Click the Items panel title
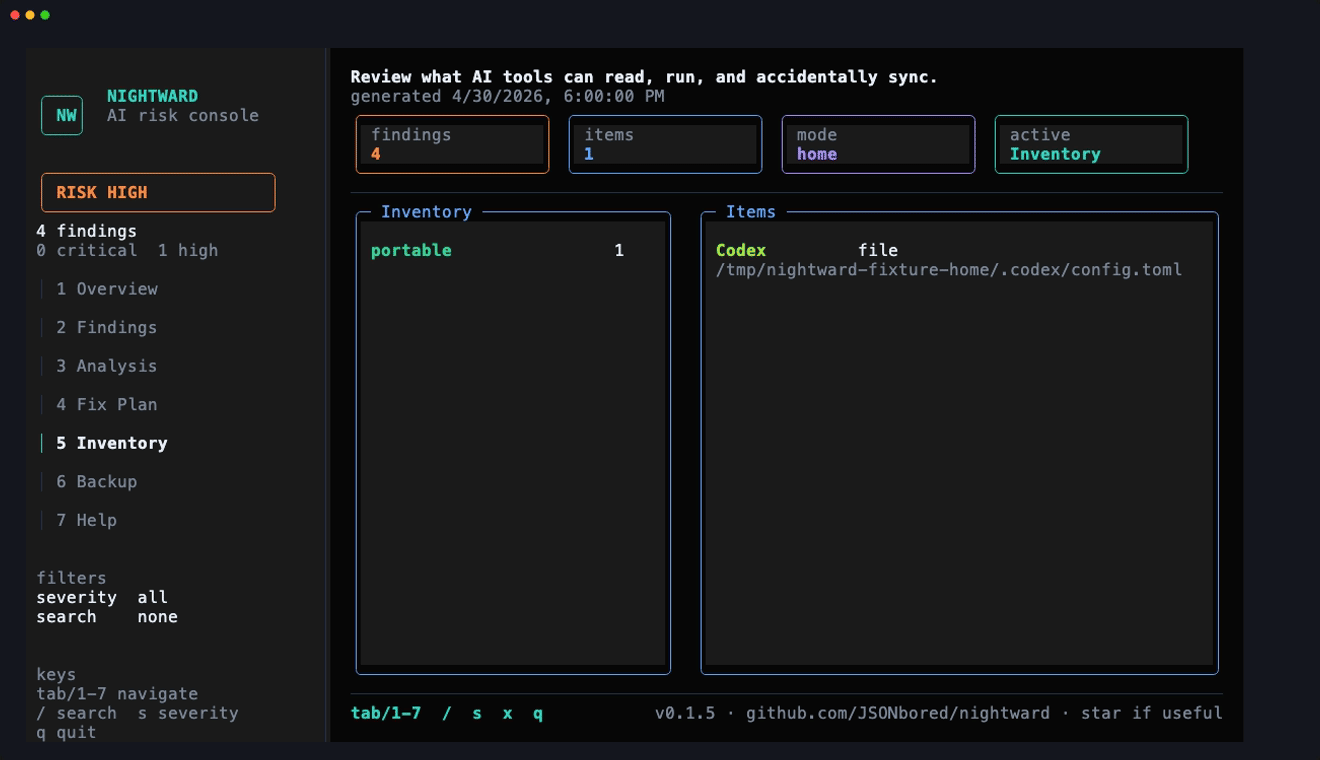This screenshot has height=760, width=1320. pos(751,212)
